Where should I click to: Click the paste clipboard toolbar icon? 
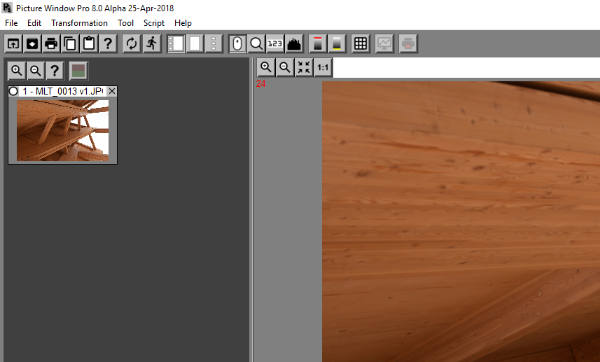click(x=89, y=44)
